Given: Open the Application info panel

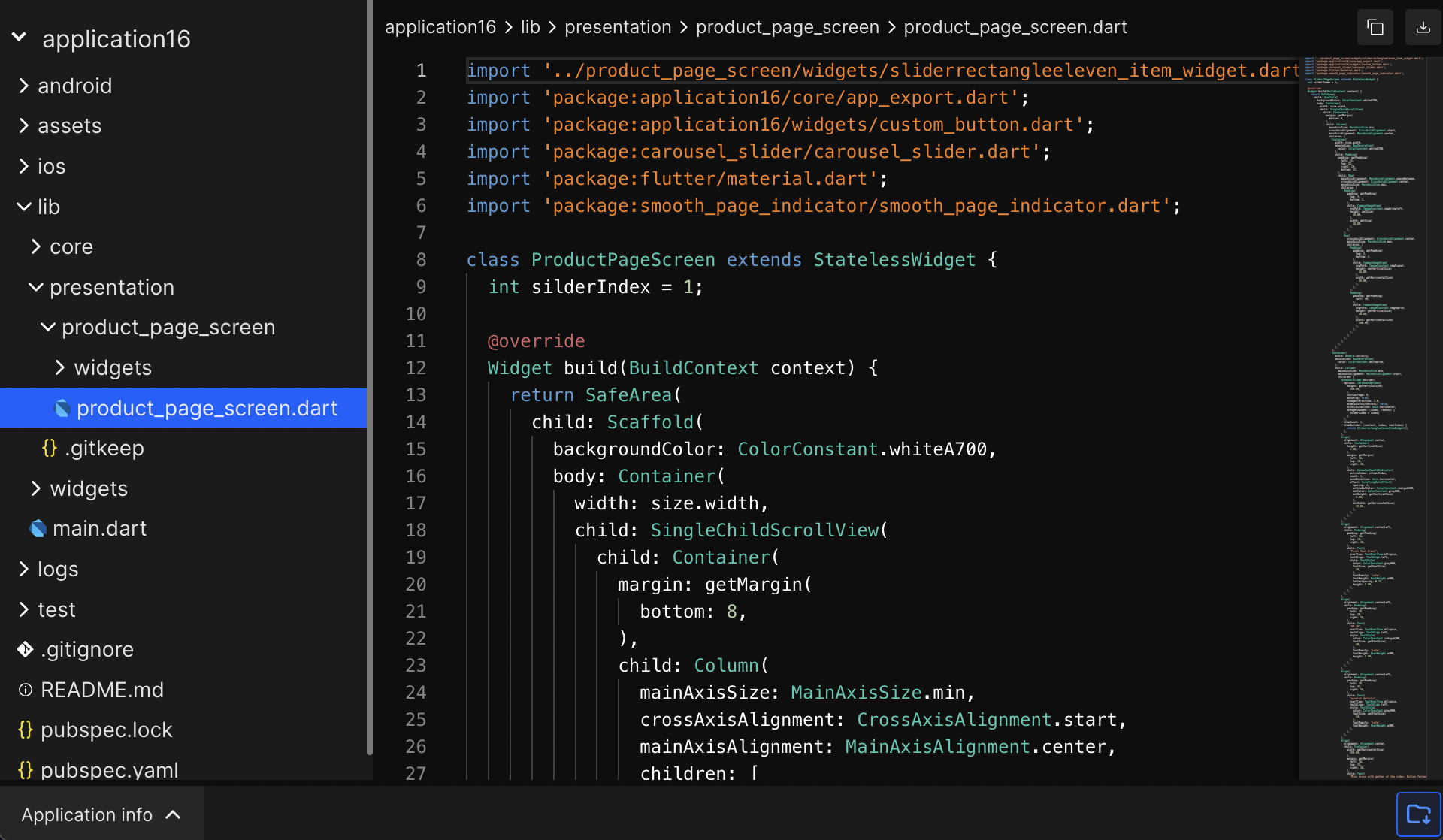Looking at the screenshot, I should [102, 814].
